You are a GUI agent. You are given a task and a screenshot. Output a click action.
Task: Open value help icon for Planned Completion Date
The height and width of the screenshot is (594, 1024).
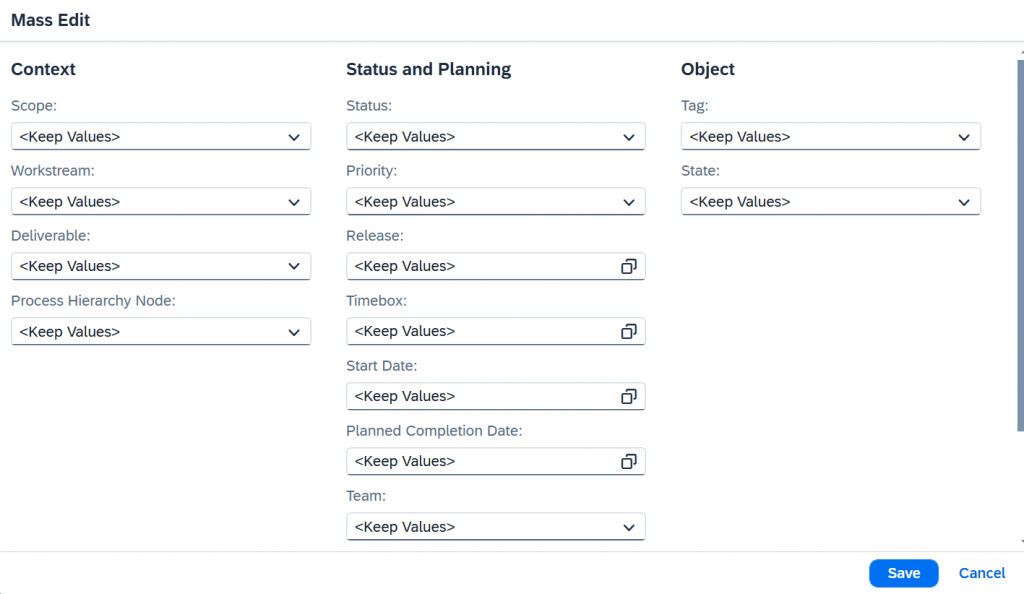[628, 461]
